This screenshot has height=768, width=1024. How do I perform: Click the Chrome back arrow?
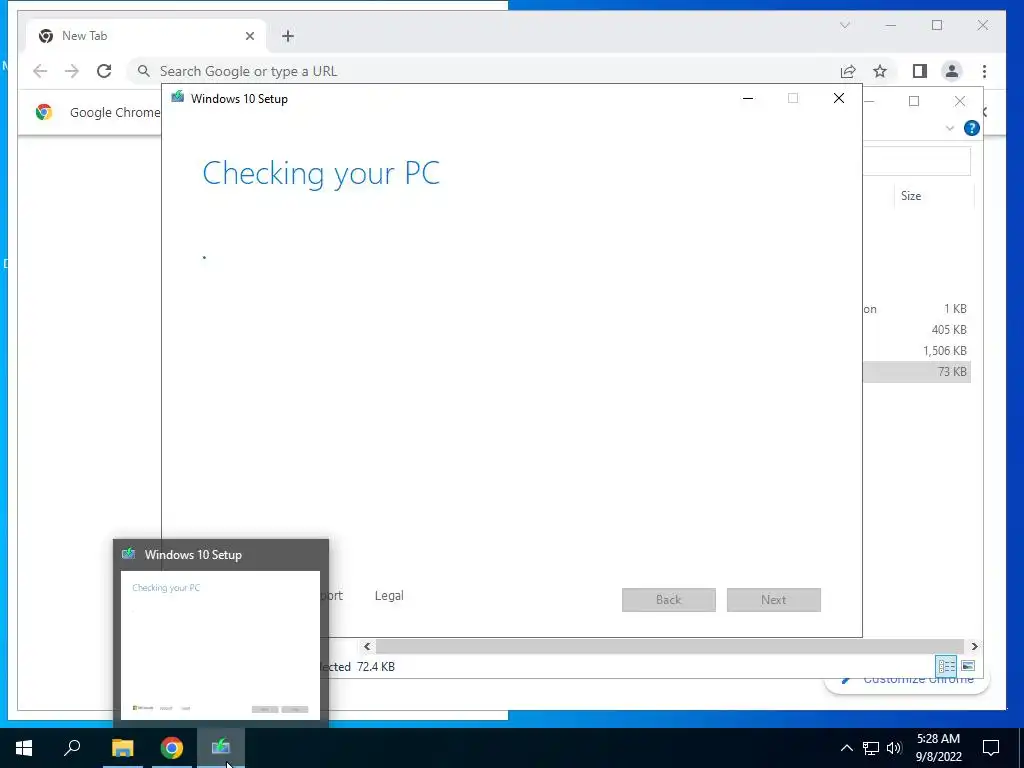tap(40, 71)
